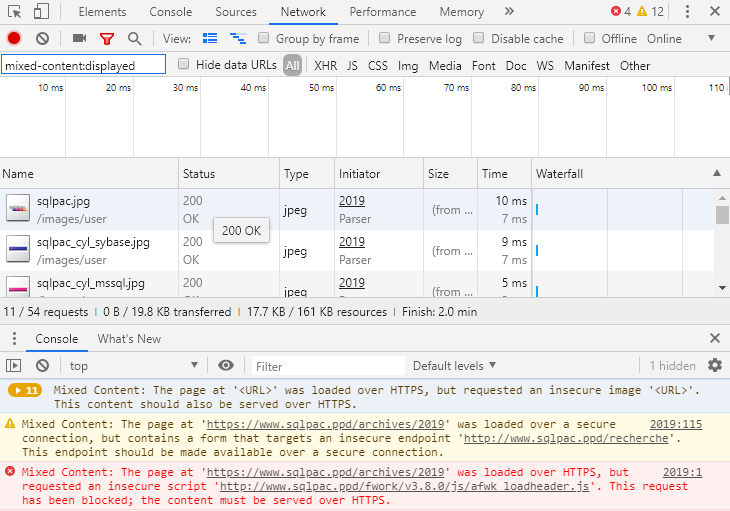Click initiator 2019 link for sqlpac.jpg

tap(351, 201)
